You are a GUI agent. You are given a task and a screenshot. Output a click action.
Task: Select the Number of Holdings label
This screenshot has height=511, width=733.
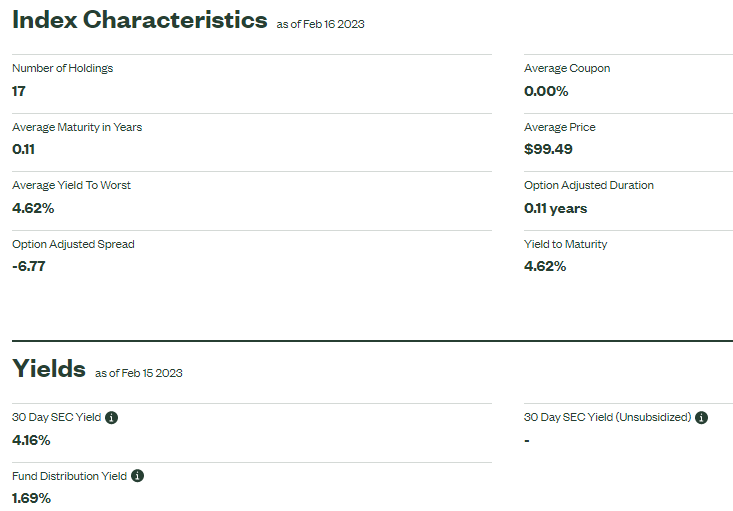(x=63, y=68)
